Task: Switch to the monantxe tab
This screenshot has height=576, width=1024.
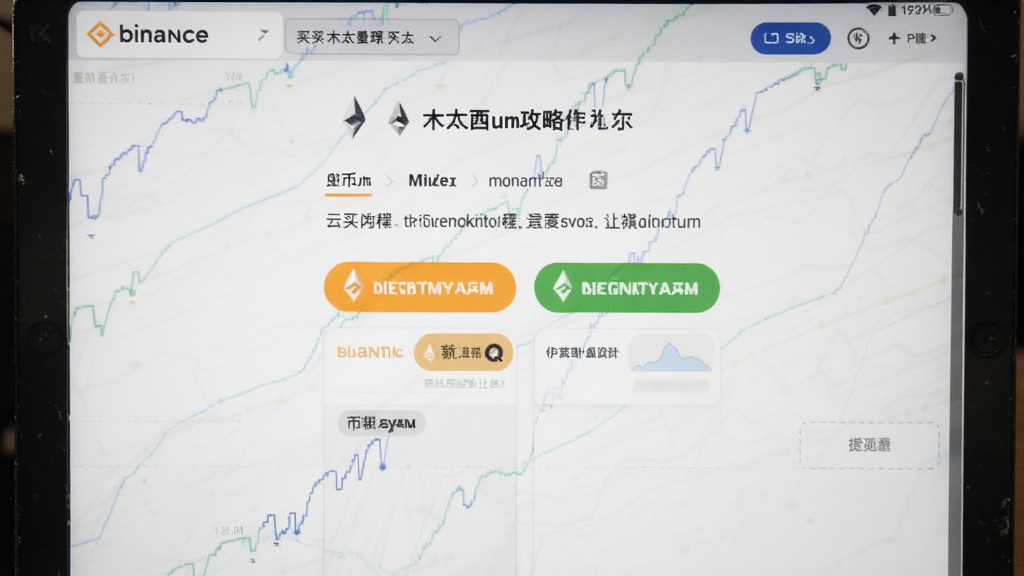Action: point(525,181)
